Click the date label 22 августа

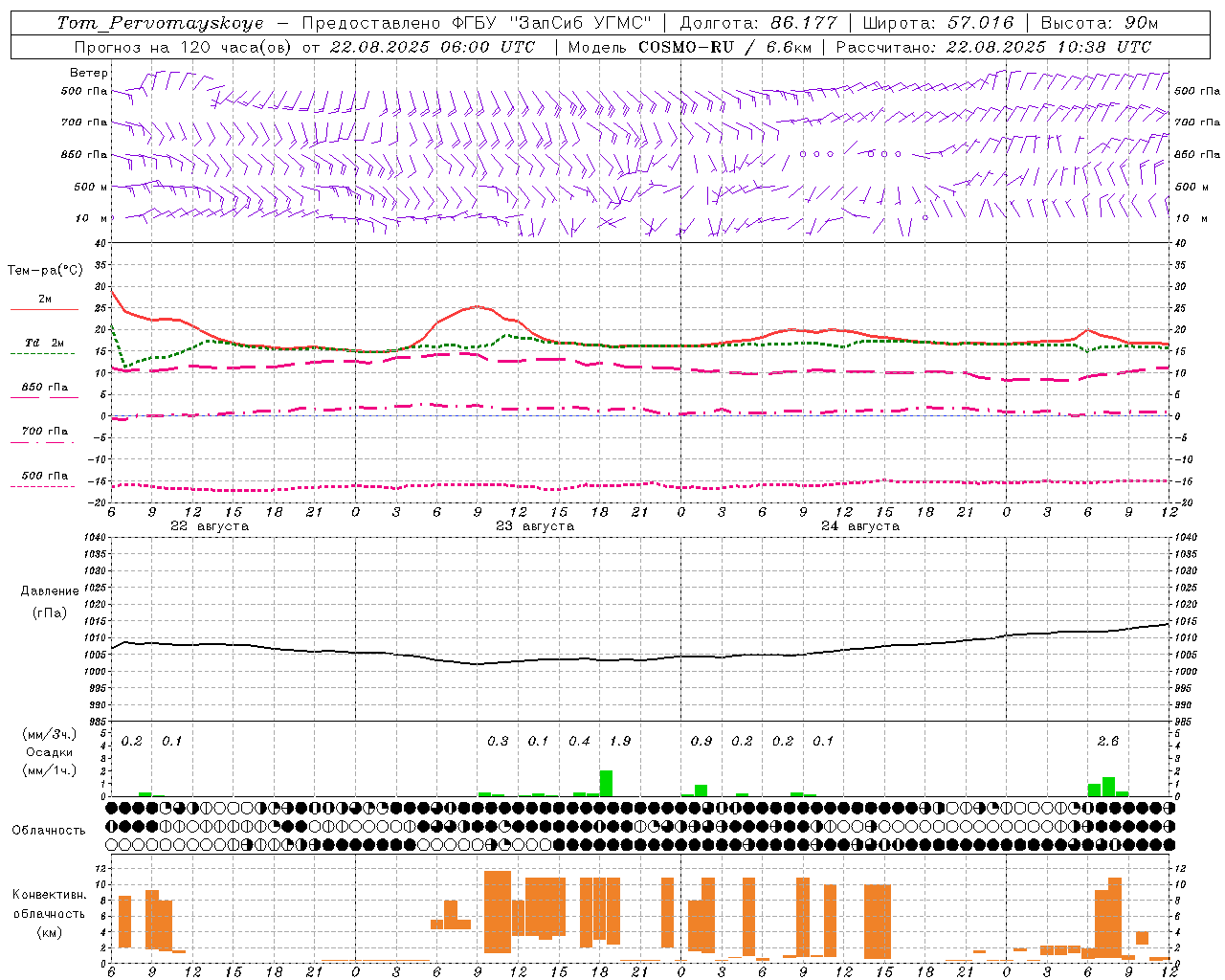pos(210,526)
